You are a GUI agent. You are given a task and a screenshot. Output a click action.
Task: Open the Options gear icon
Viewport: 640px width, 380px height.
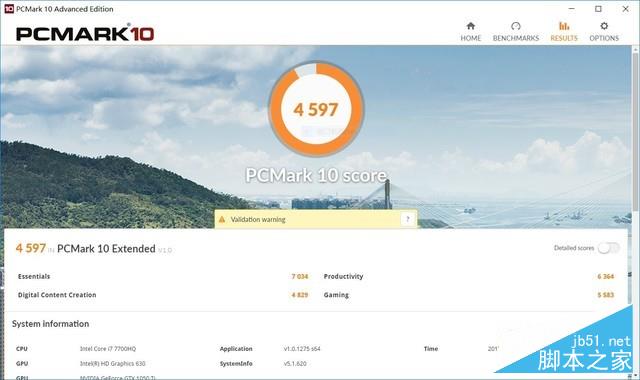[604, 26]
